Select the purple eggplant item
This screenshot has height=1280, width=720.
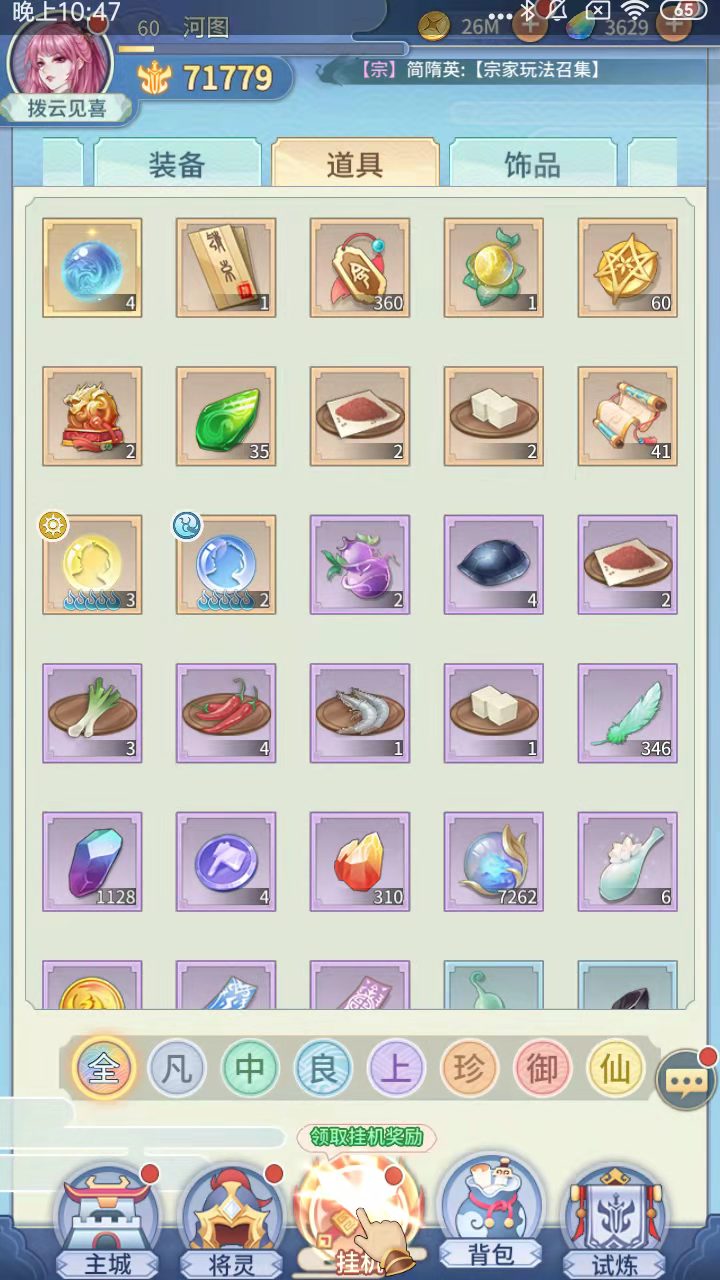click(360, 565)
